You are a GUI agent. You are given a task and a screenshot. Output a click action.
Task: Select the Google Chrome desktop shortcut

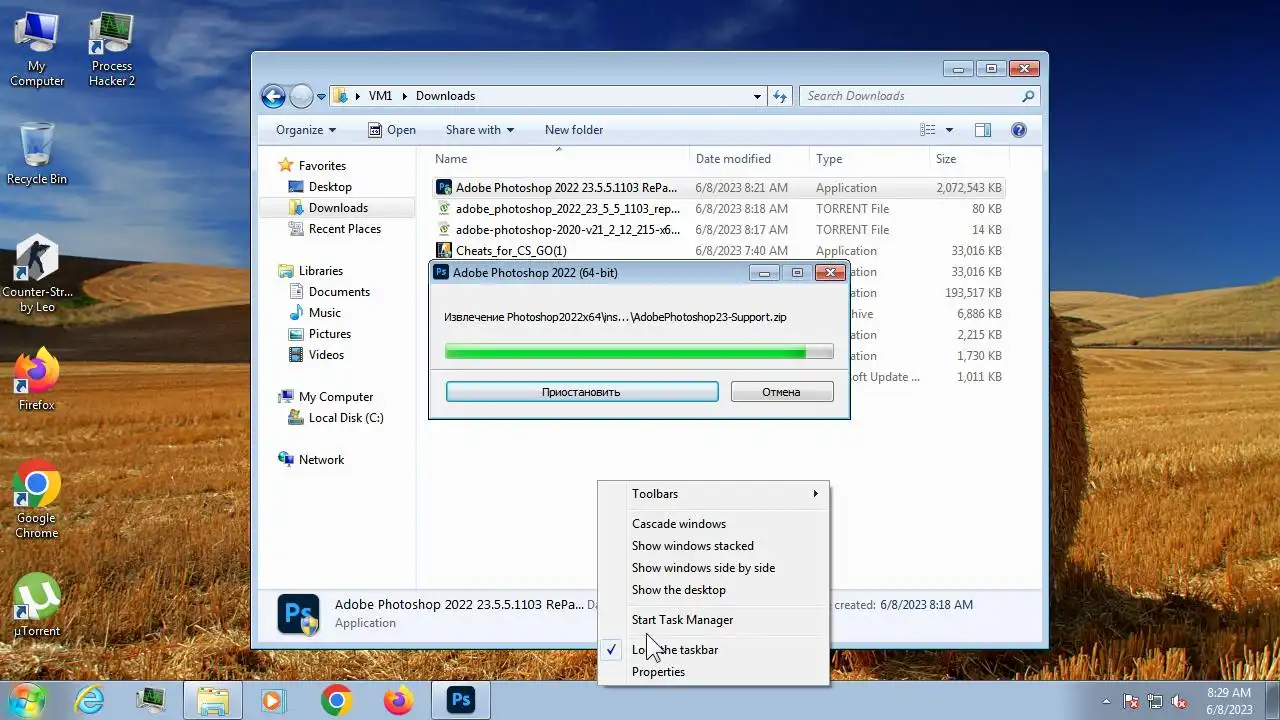37,500
